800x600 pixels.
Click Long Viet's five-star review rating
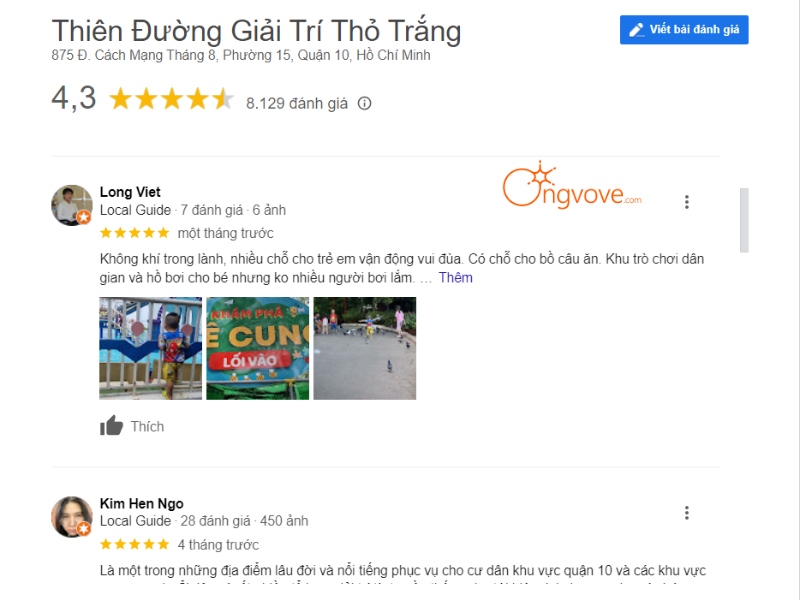pyautogui.click(x=135, y=233)
